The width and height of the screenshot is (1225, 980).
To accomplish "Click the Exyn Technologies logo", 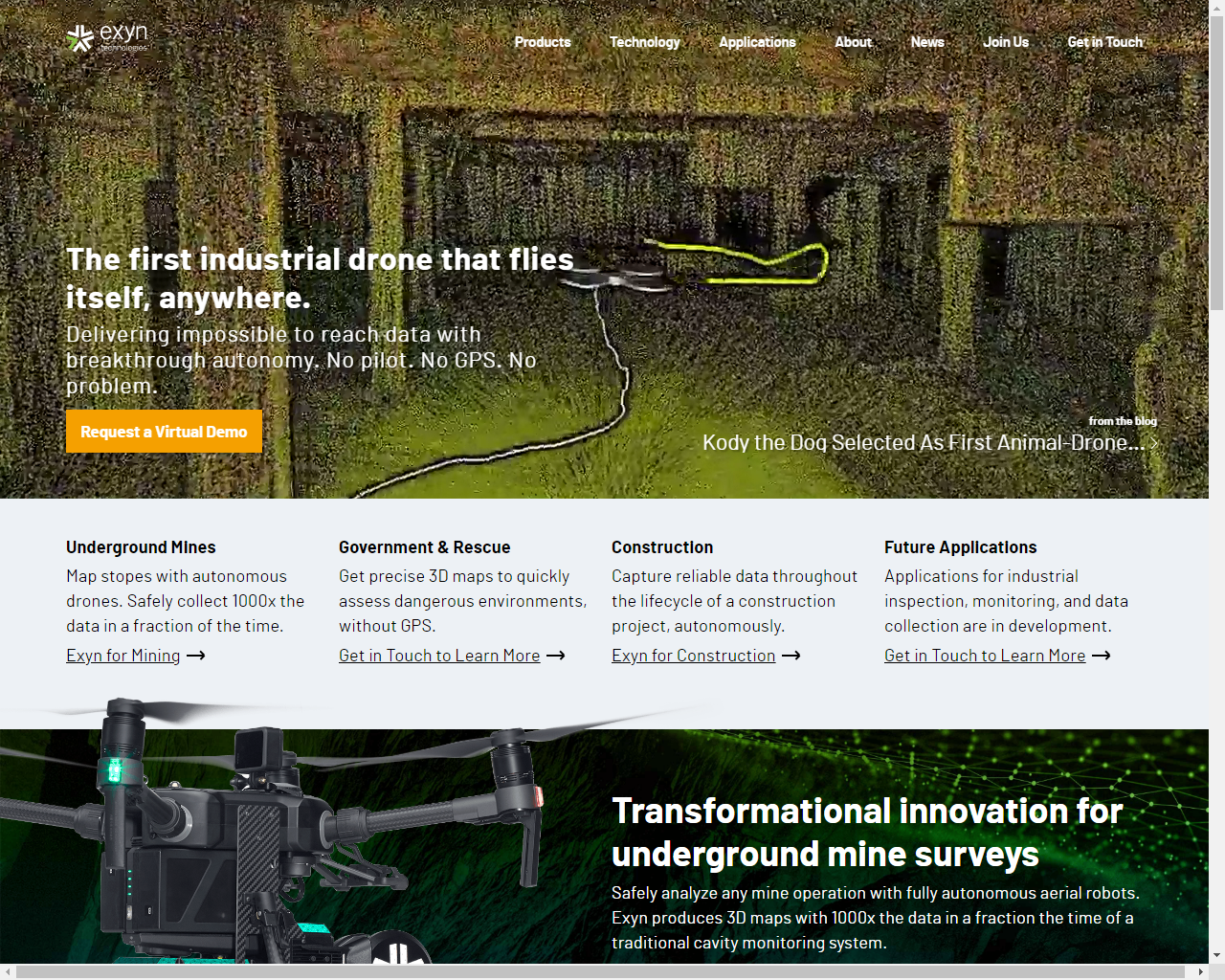I will tap(107, 38).
